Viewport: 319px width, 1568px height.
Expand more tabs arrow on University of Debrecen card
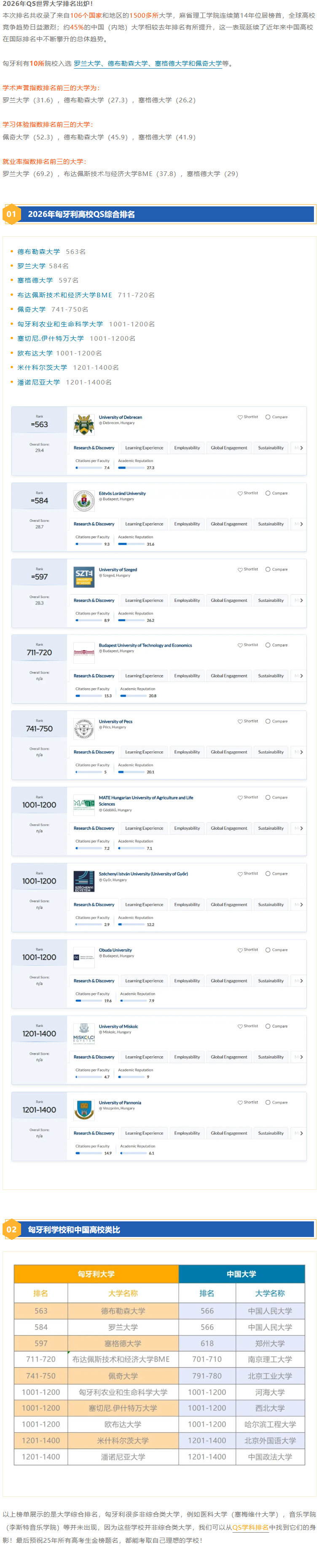301,448
